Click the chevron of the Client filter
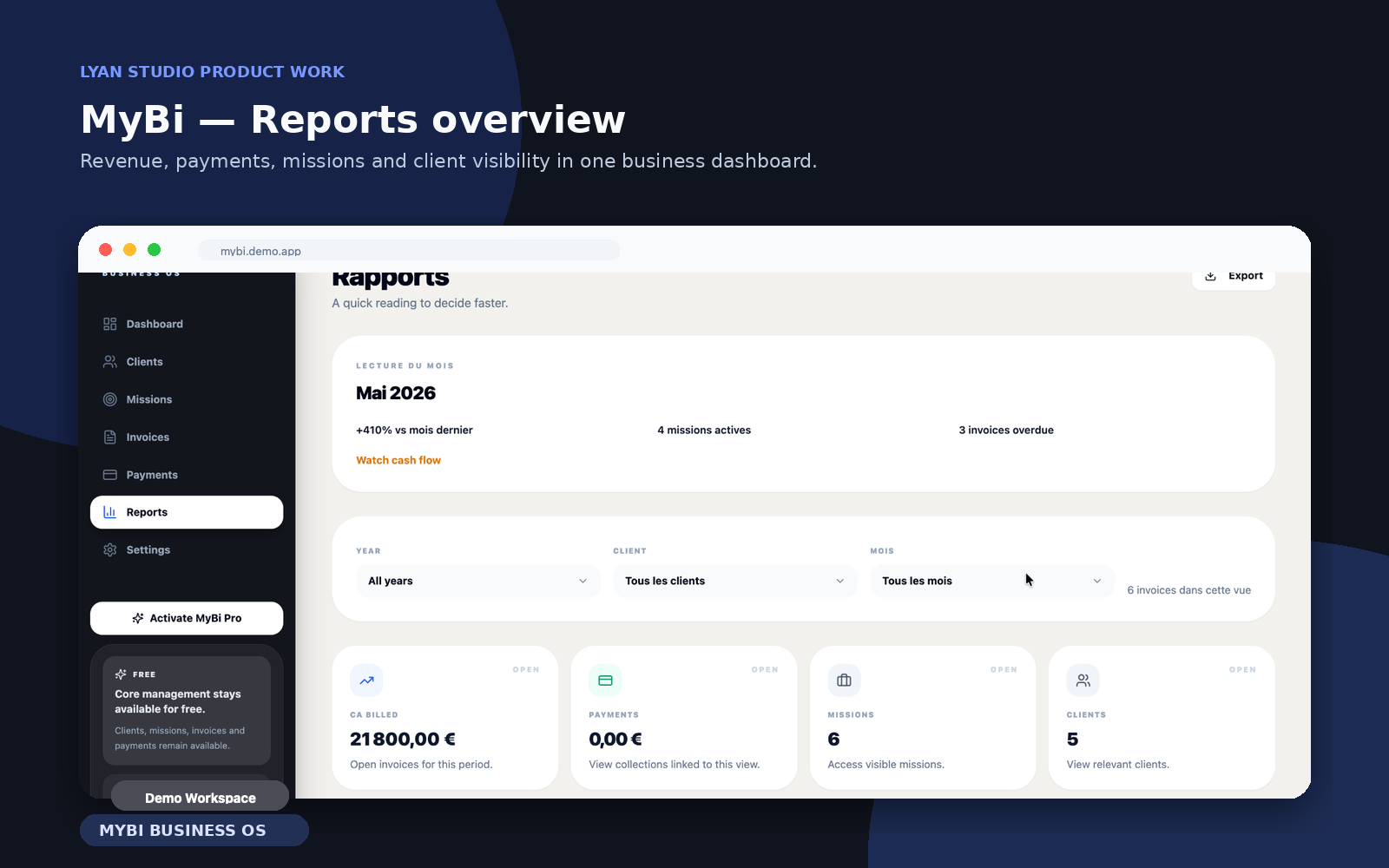This screenshot has width=1389, height=868. [x=839, y=581]
